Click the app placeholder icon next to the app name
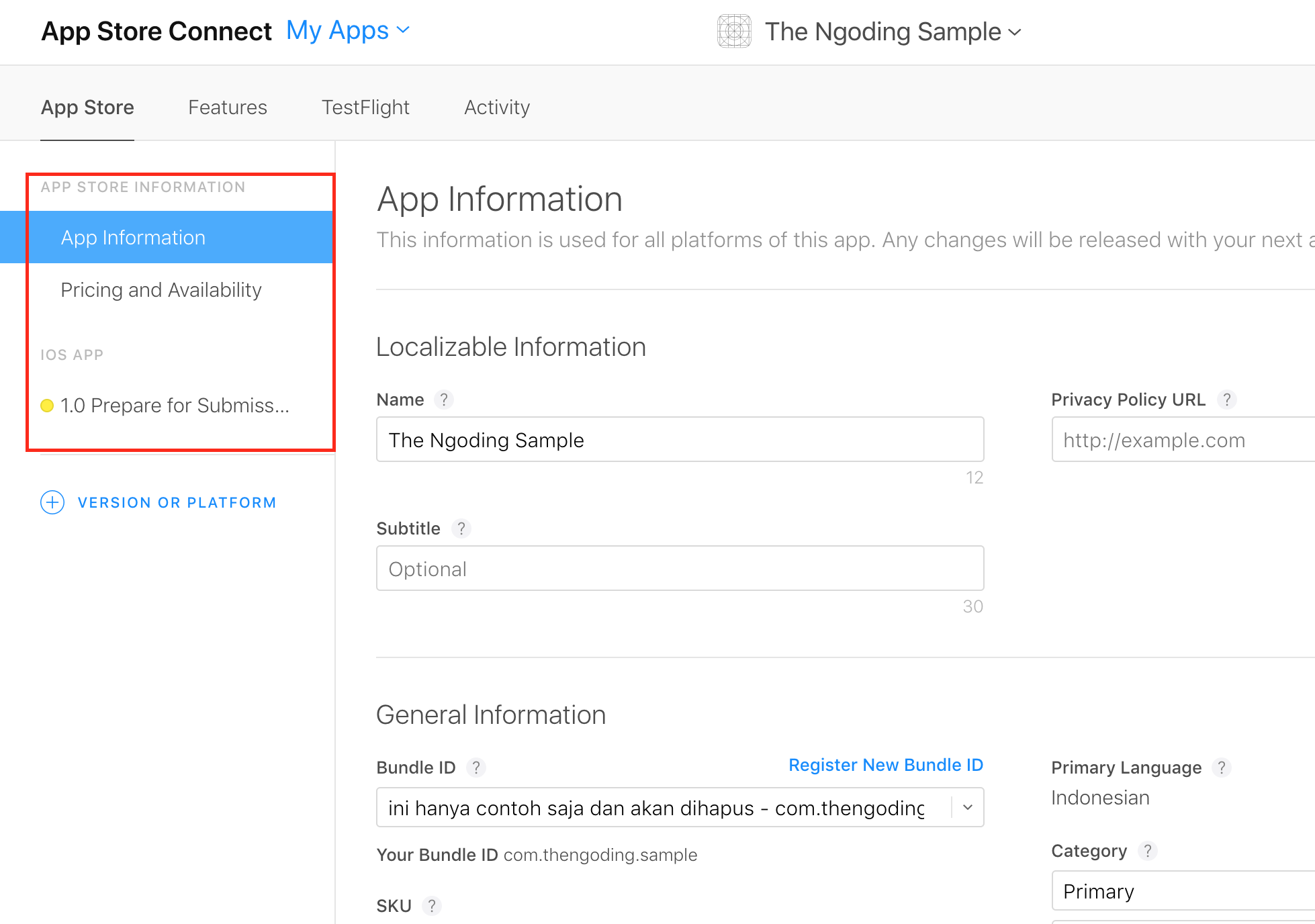 (x=734, y=32)
